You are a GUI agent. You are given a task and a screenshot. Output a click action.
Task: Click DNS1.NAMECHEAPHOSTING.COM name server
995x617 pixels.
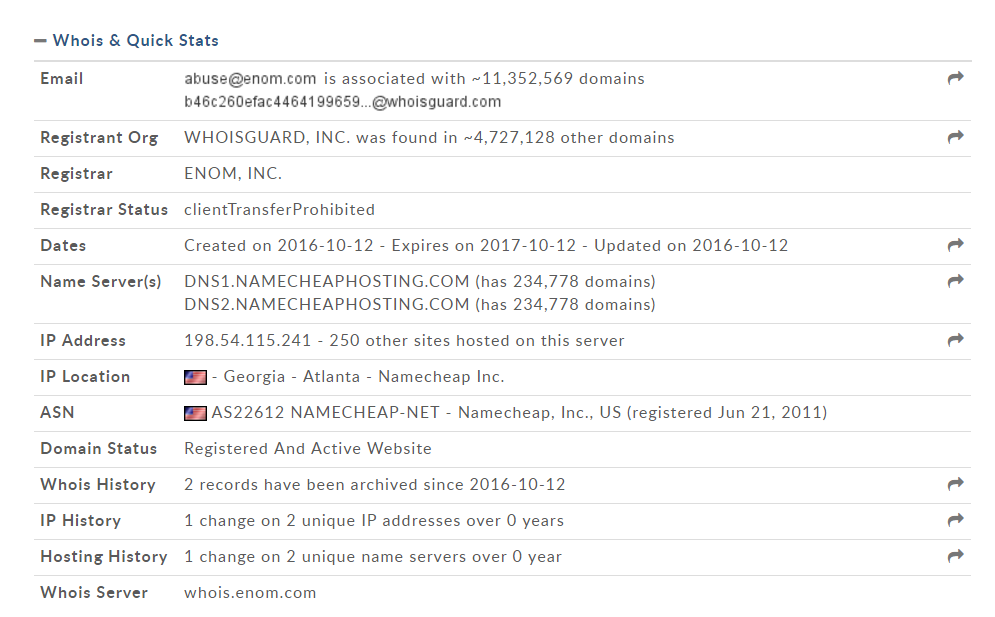click(x=326, y=281)
